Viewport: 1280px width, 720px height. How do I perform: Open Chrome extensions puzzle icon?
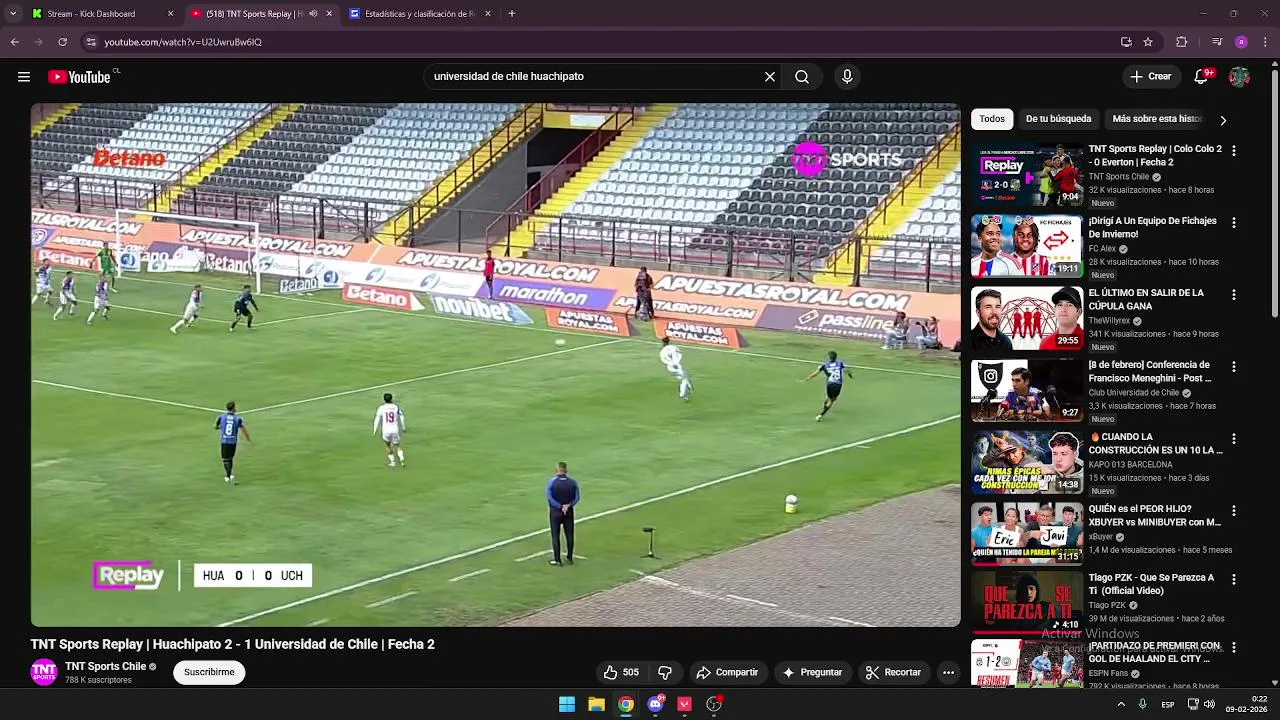1182,42
